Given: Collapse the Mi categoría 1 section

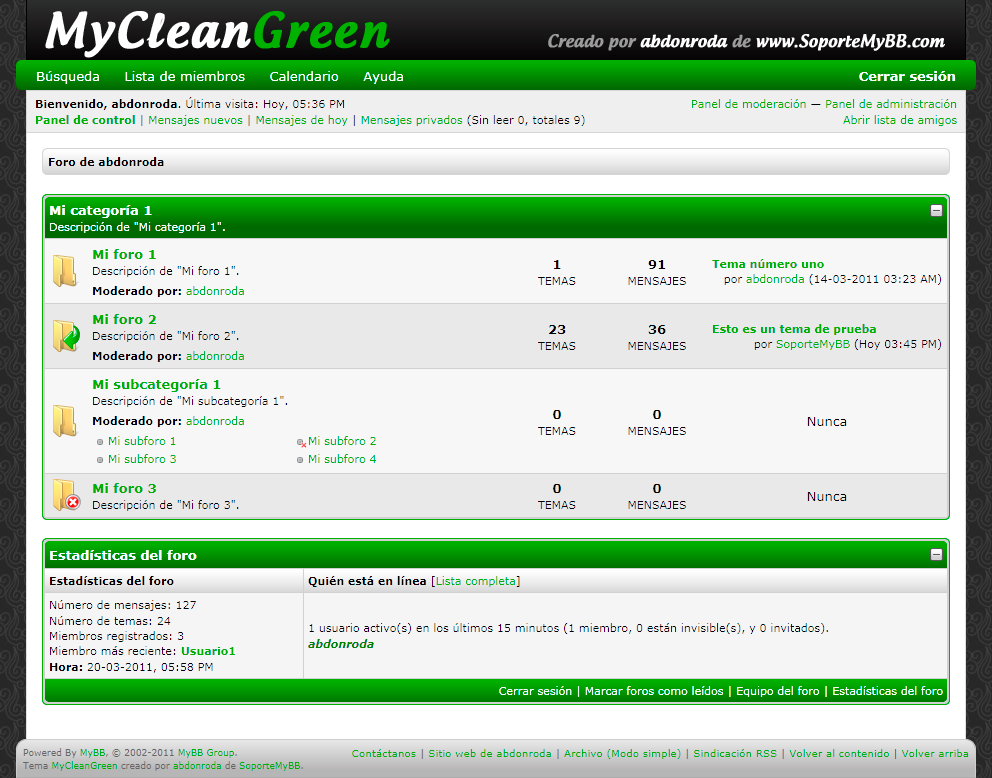Looking at the screenshot, I should 936,211.
